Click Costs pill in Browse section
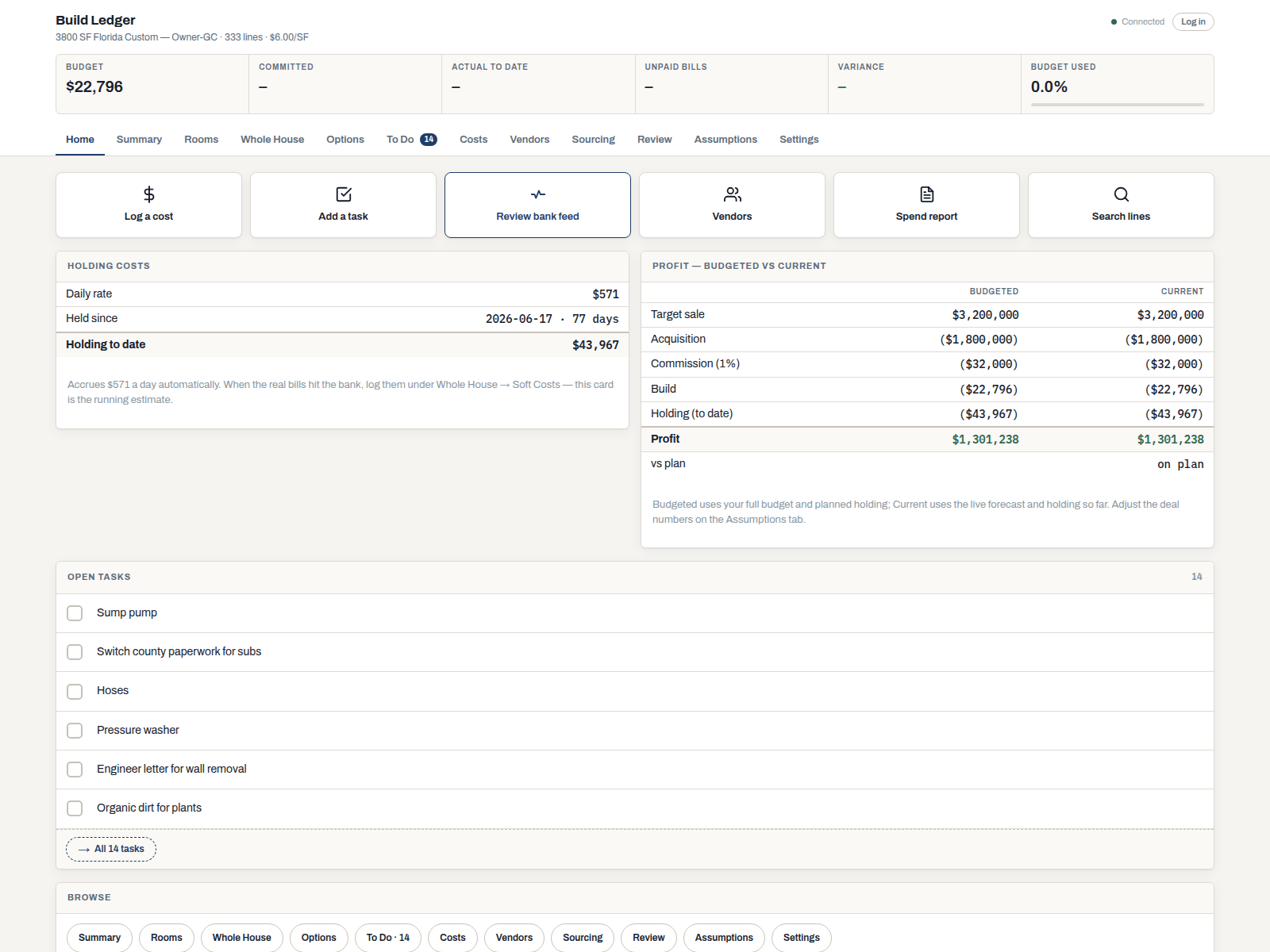 point(452,938)
